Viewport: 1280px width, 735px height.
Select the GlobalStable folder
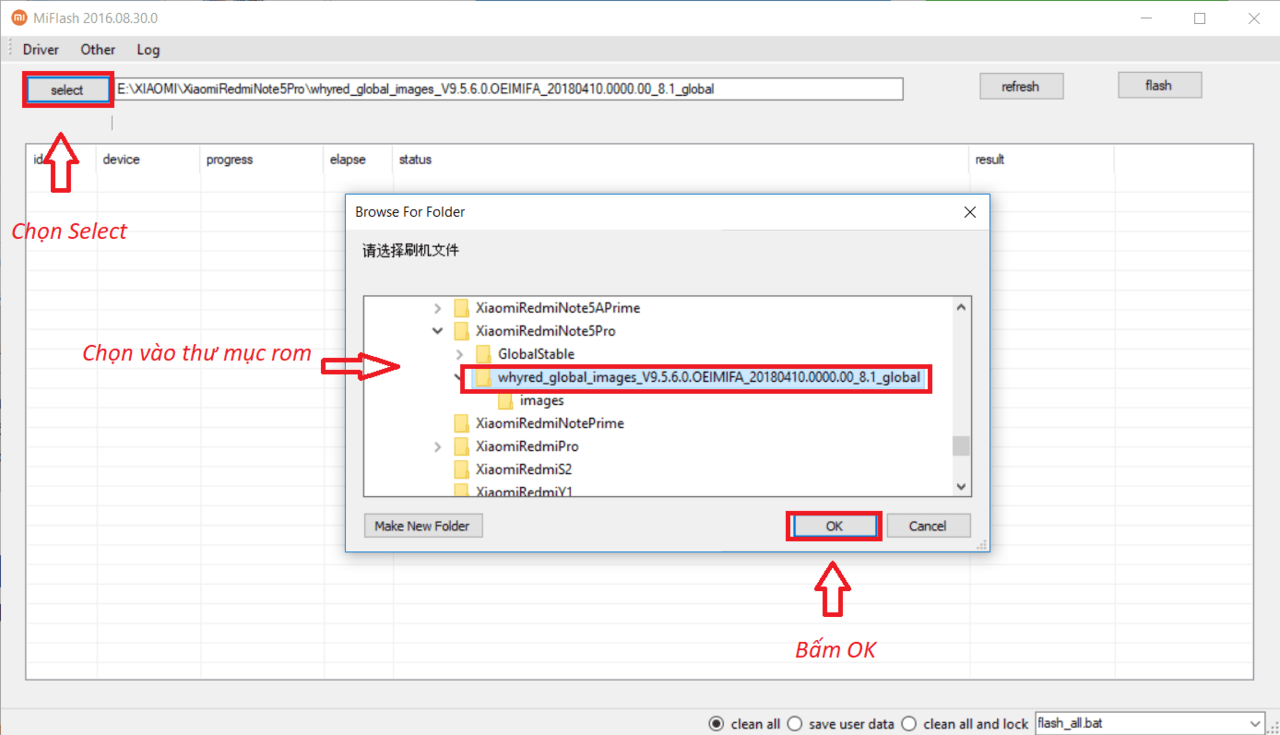536,354
